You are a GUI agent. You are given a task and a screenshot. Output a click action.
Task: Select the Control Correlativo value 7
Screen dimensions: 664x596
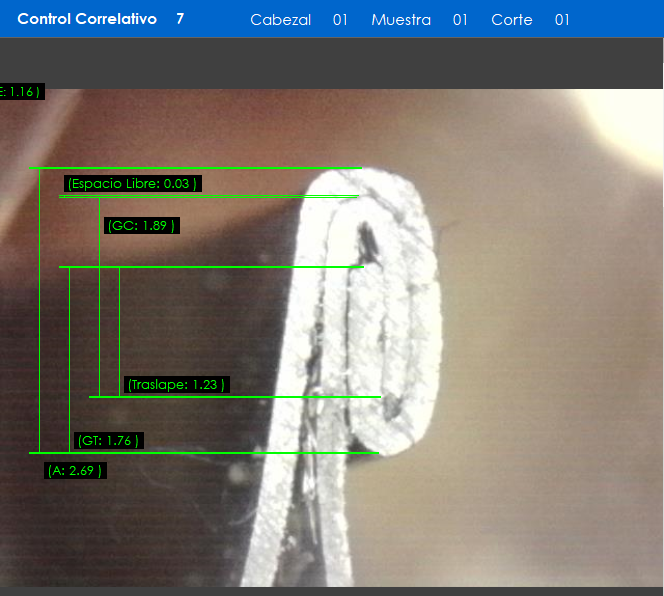(180, 19)
